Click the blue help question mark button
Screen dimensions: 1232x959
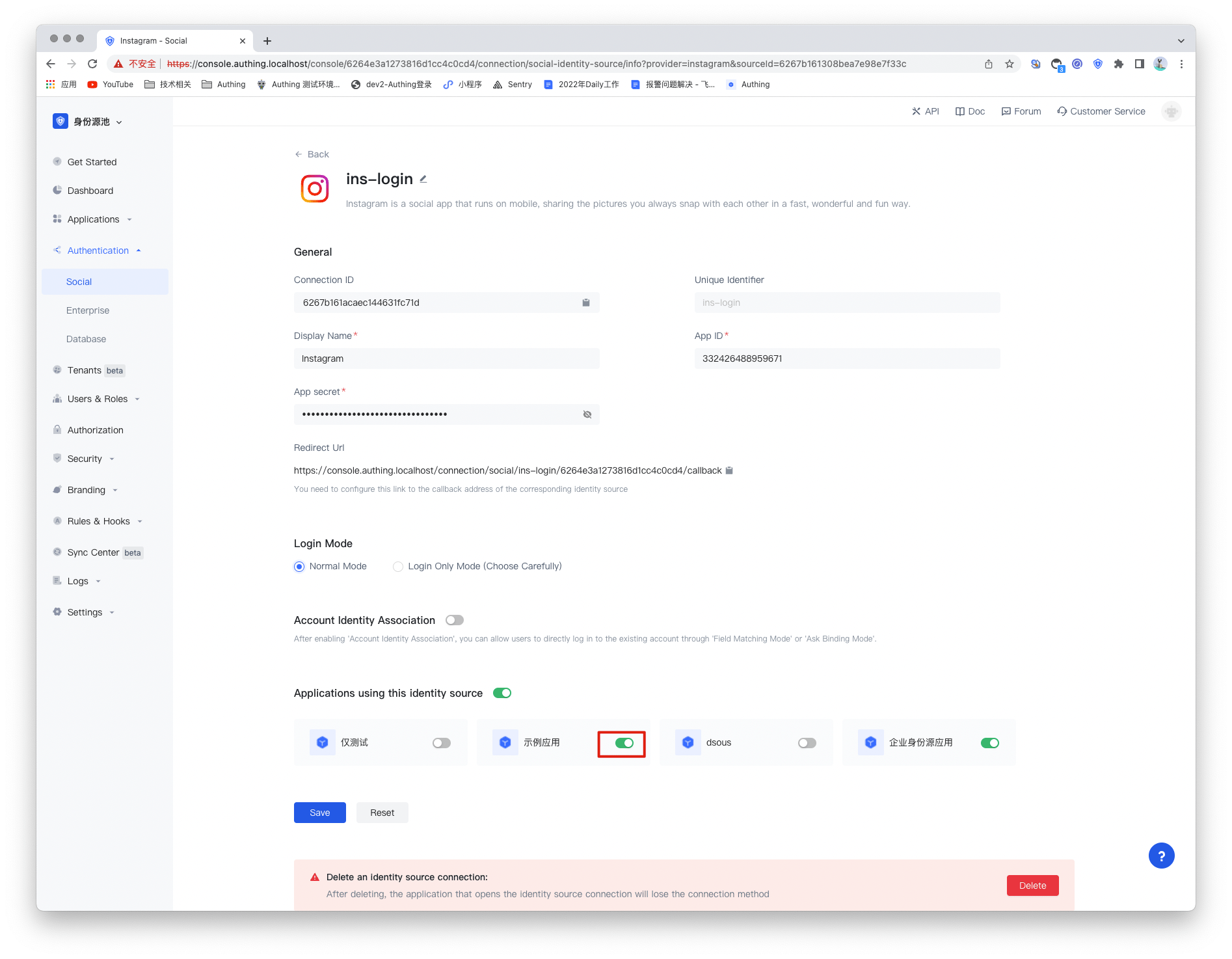1160,856
